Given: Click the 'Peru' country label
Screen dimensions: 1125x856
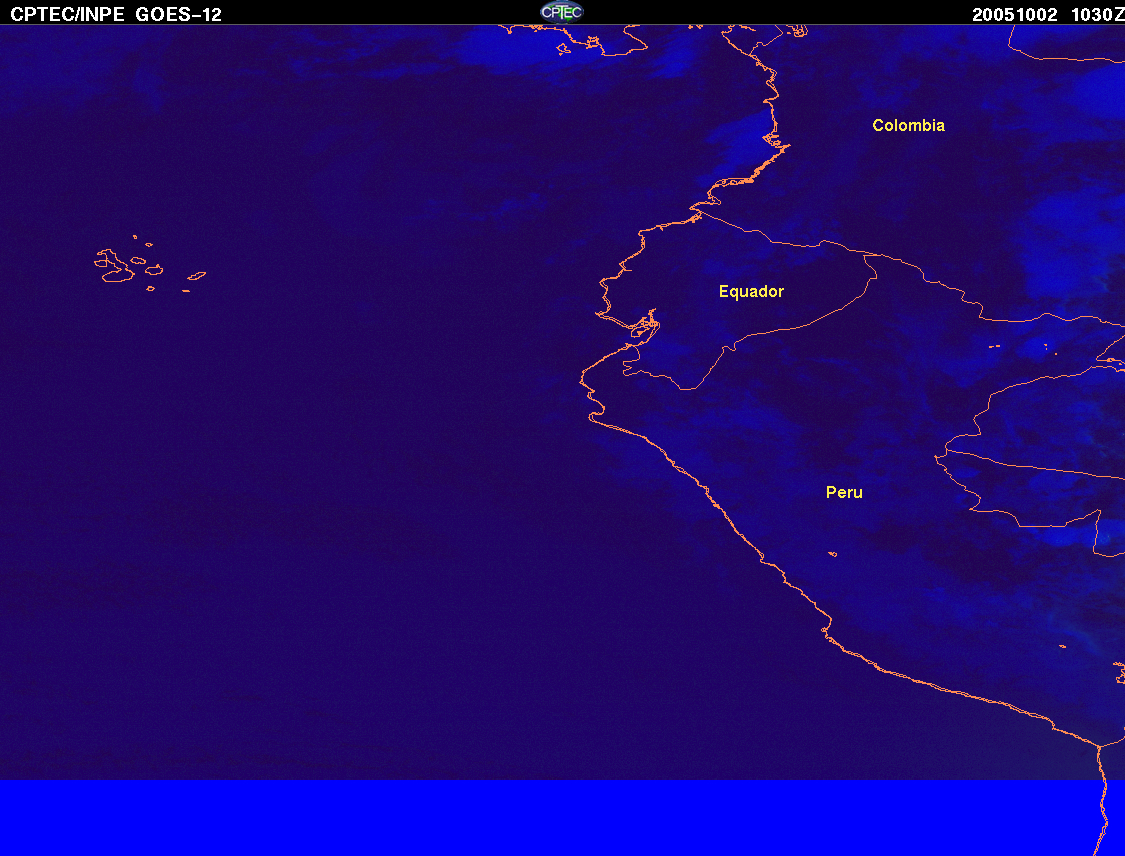Looking at the screenshot, I should pos(844,492).
